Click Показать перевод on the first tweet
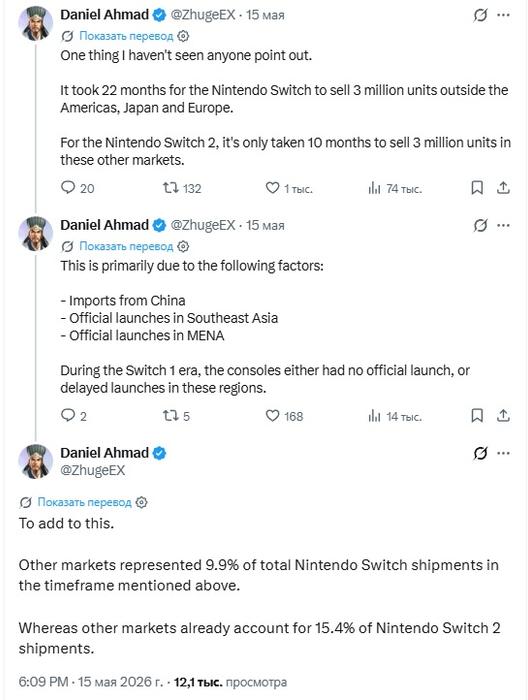The width and height of the screenshot is (528, 700). pos(126,36)
